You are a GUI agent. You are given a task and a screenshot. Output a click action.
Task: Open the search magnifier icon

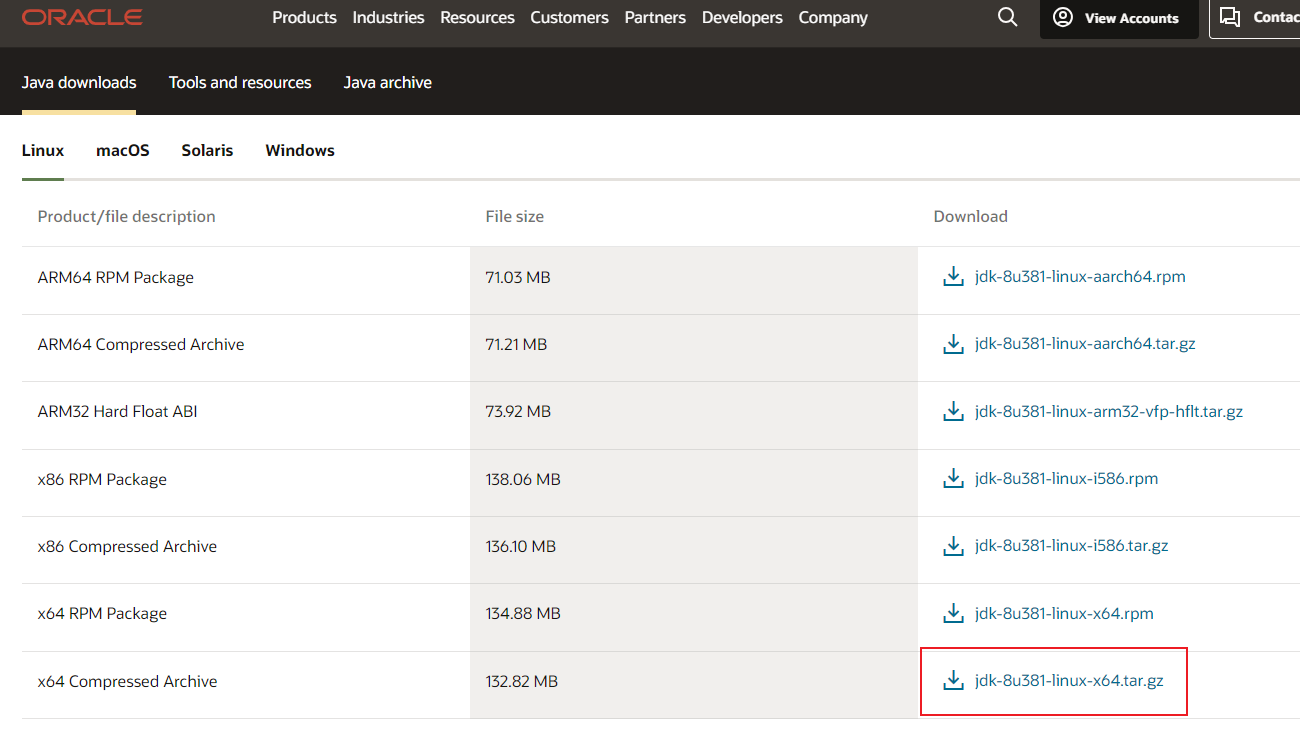click(1008, 17)
